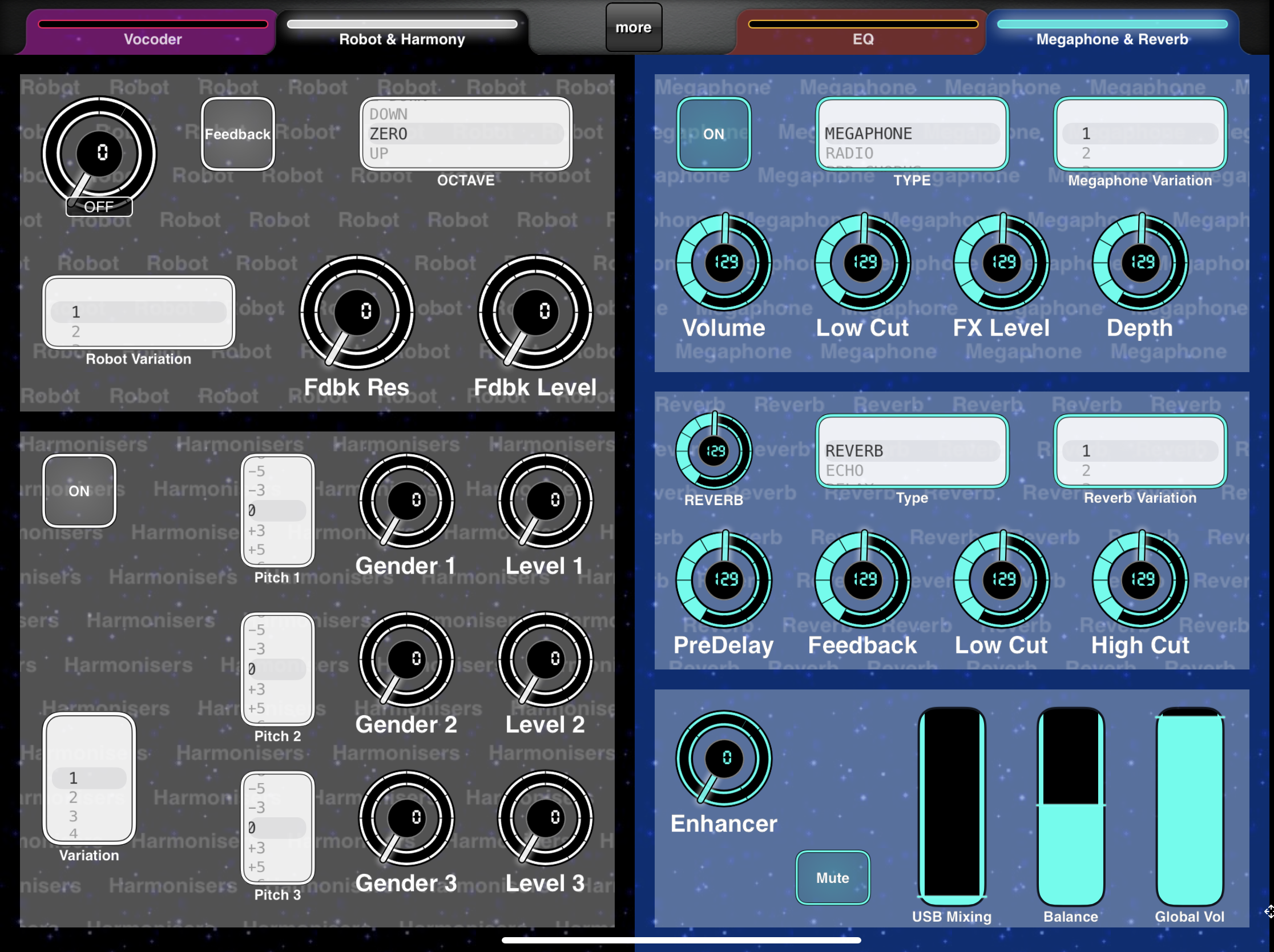Switch to the EQ tab

coord(863,34)
